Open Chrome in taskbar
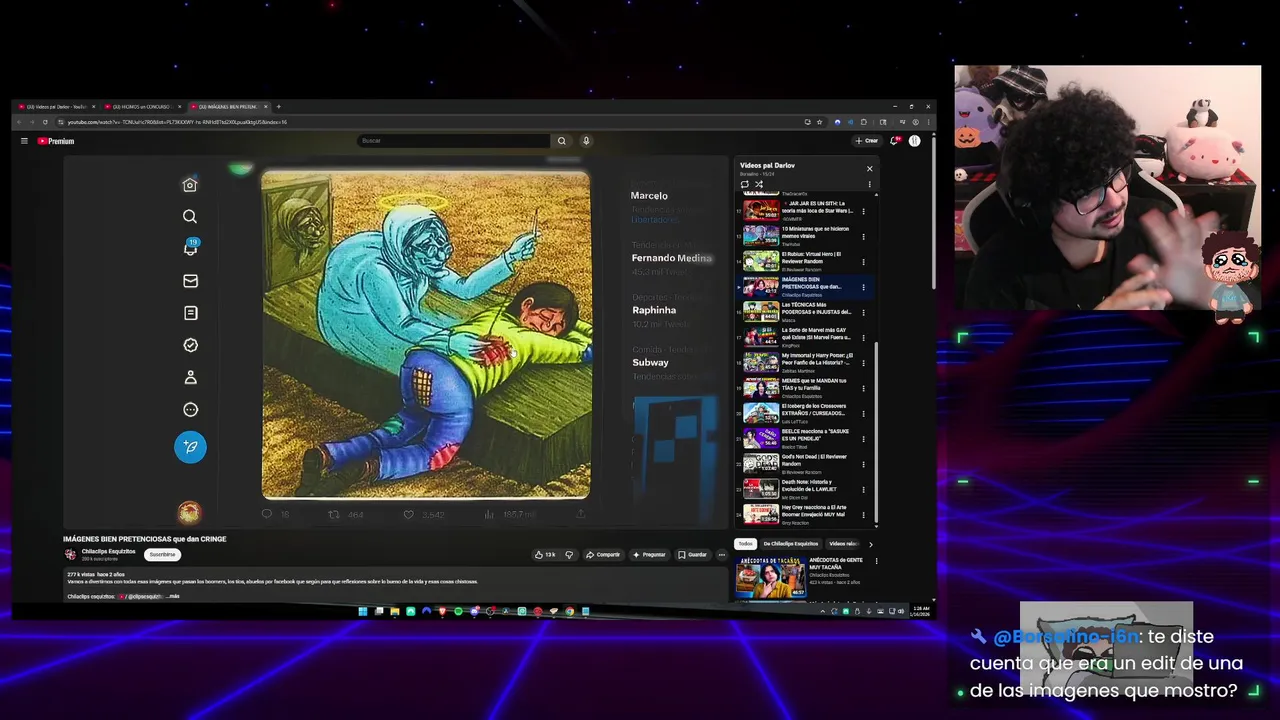Image resolution: width=1280 pixels, height=720 pixels. [x=569, y=611]
